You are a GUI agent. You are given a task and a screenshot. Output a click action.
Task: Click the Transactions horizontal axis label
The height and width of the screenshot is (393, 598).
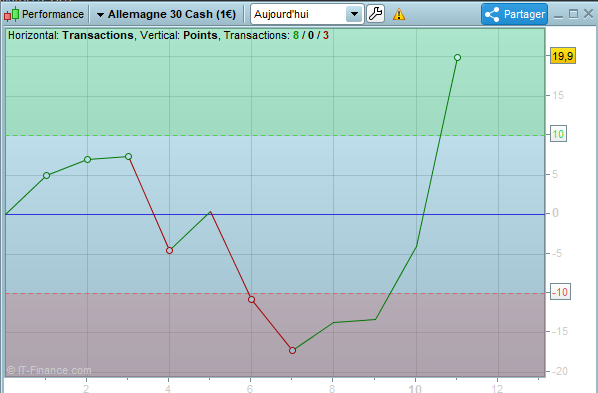[x=98, y=35]
